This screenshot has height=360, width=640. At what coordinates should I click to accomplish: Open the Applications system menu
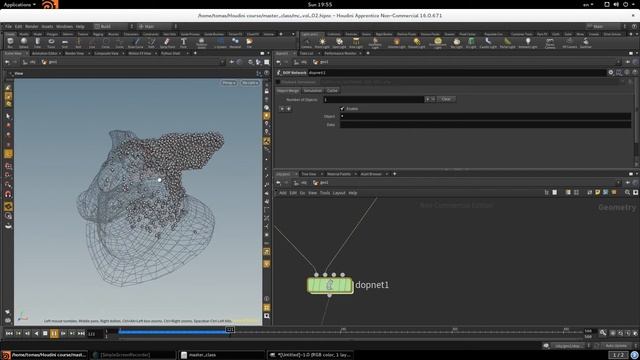coord(19,4)
